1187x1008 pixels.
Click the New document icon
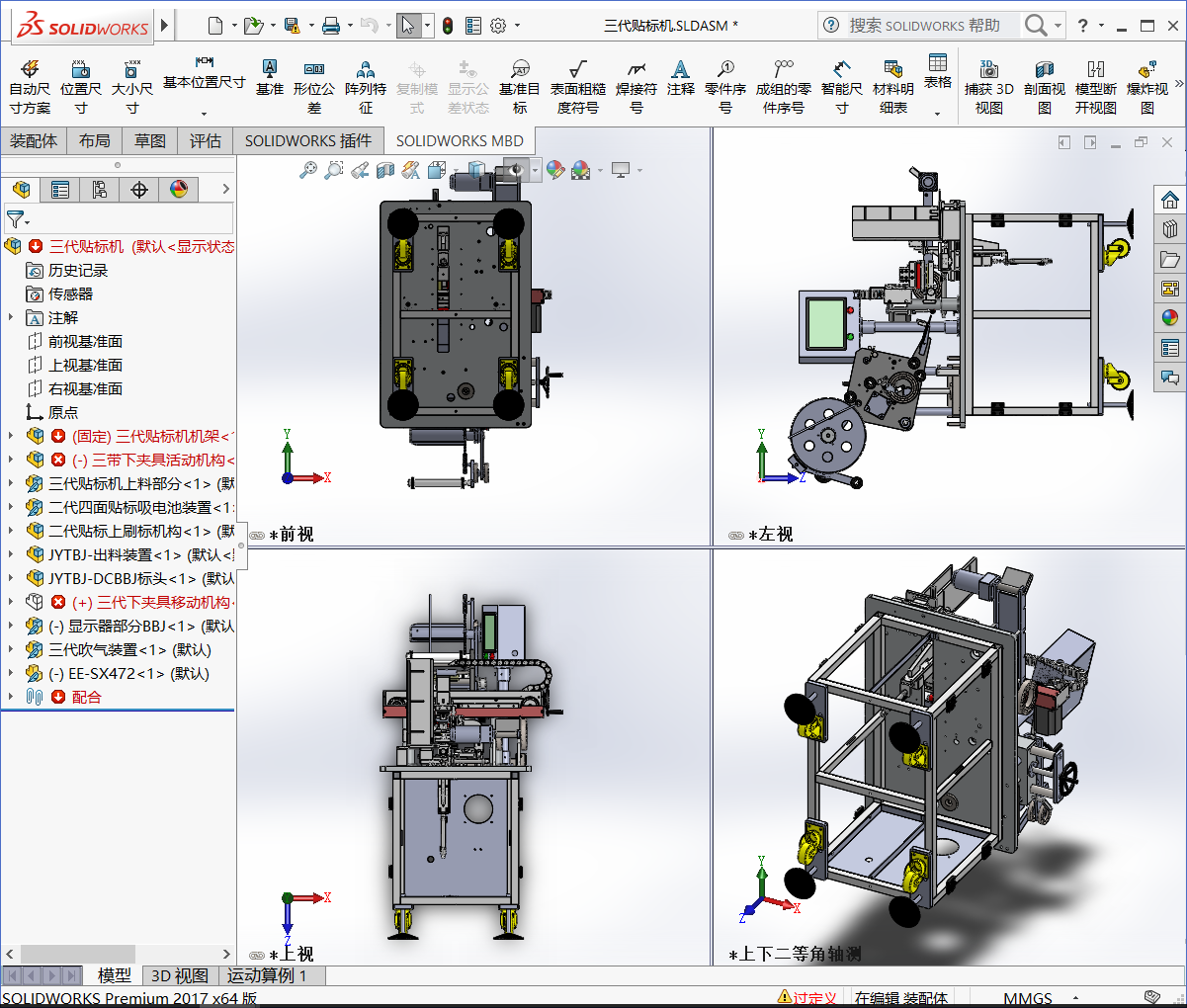click(x=215, y=26)
